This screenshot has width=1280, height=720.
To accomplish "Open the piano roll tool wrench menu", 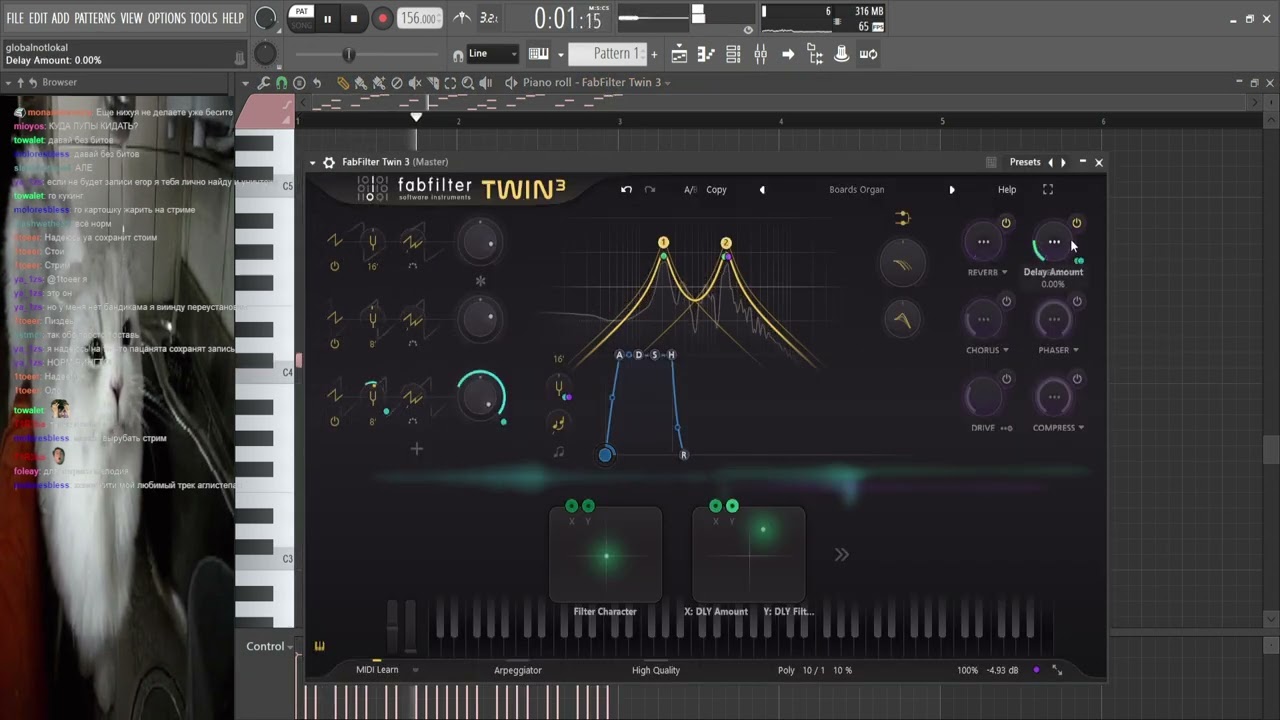I will [264, 83].
